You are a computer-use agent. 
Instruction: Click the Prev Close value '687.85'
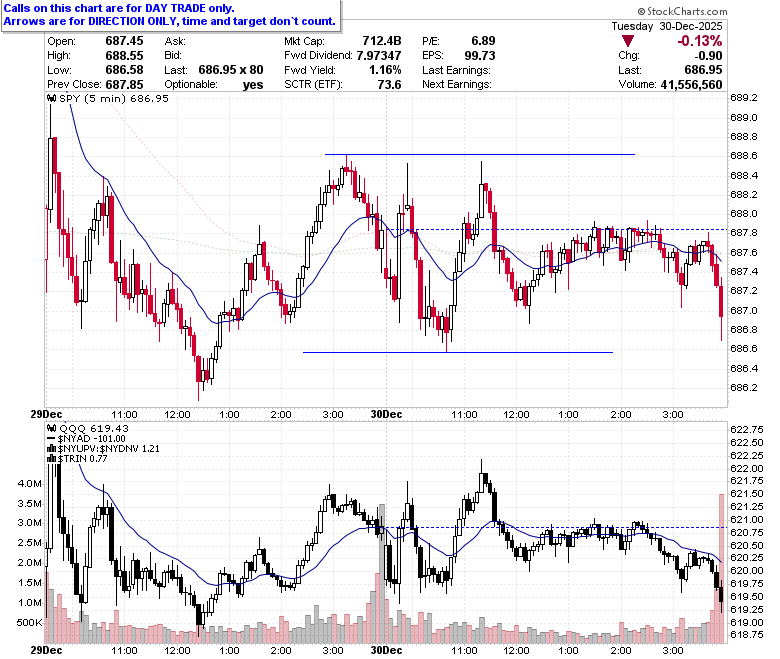(x=124, y=85)
